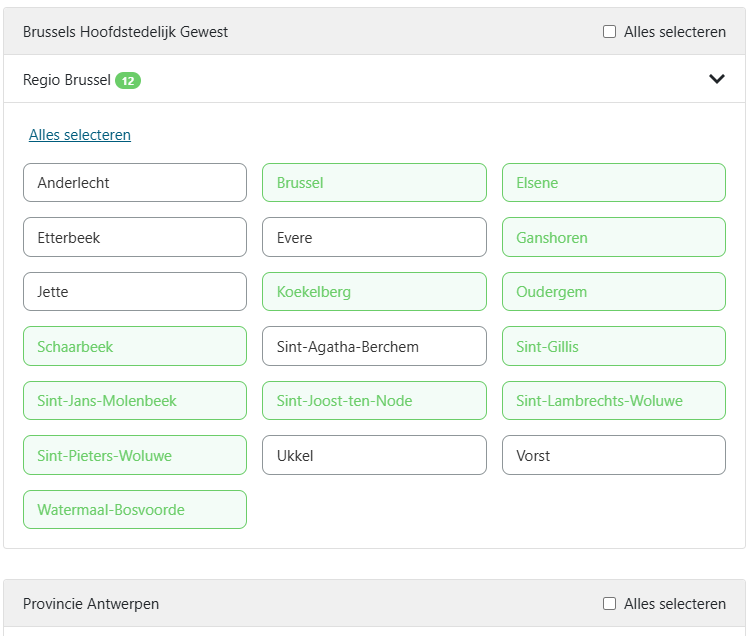Check Alles selecteren for Brussels Hoofdstedelijk Gewest

click(610, 32)
